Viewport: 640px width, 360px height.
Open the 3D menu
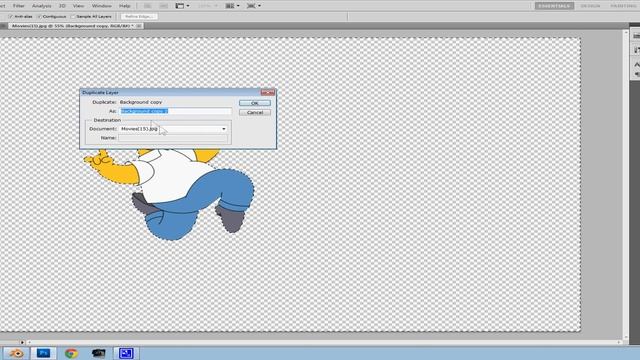coord(62,6)
